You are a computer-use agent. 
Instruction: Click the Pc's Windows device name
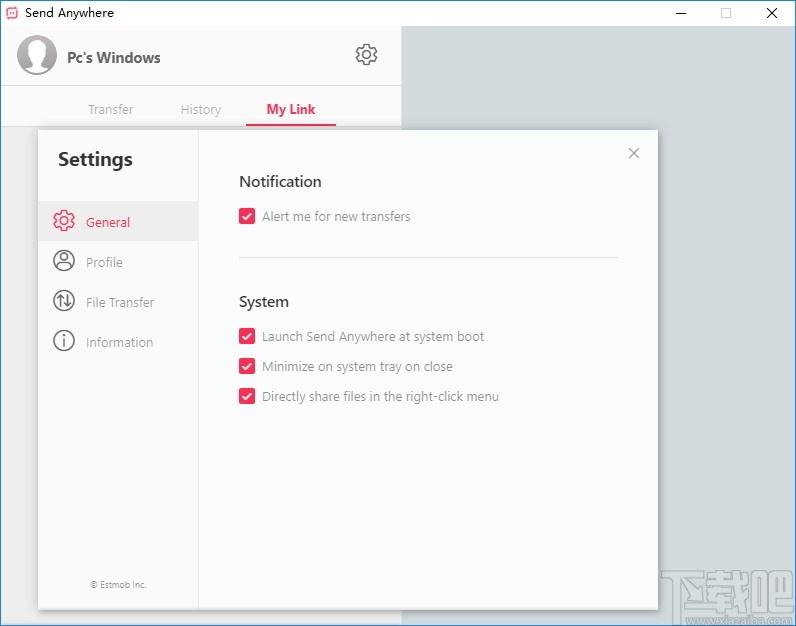[114, 58]
